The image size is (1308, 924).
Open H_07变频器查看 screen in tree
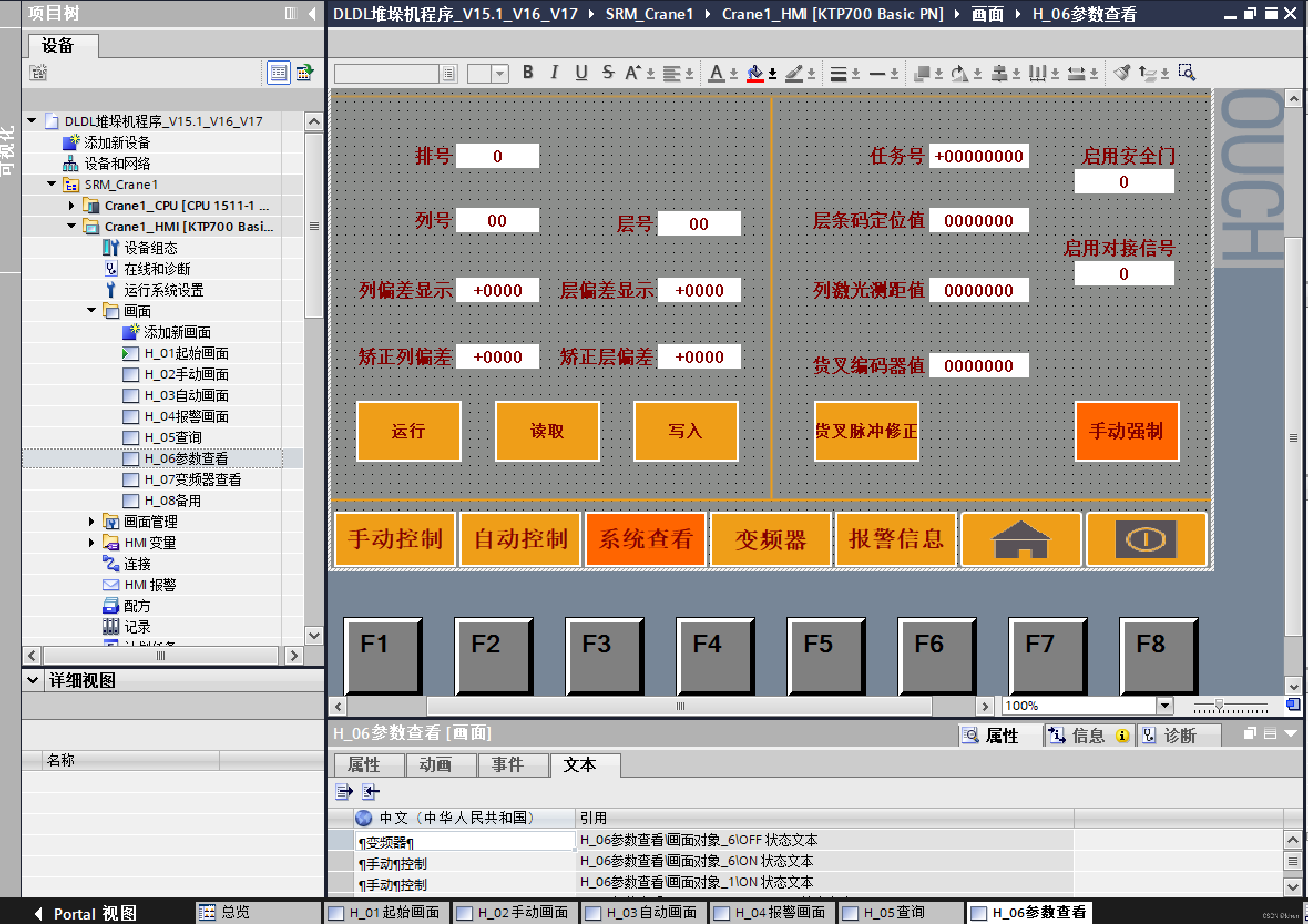[x=192, y=479]
